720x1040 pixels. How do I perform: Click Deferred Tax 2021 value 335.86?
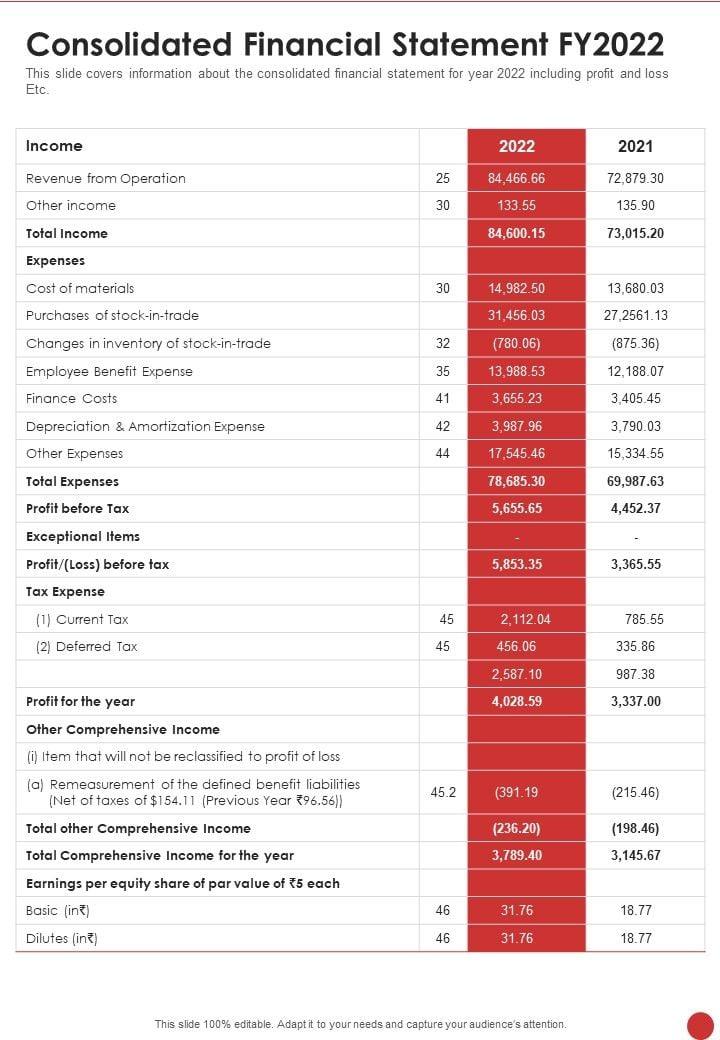(635, 646)
